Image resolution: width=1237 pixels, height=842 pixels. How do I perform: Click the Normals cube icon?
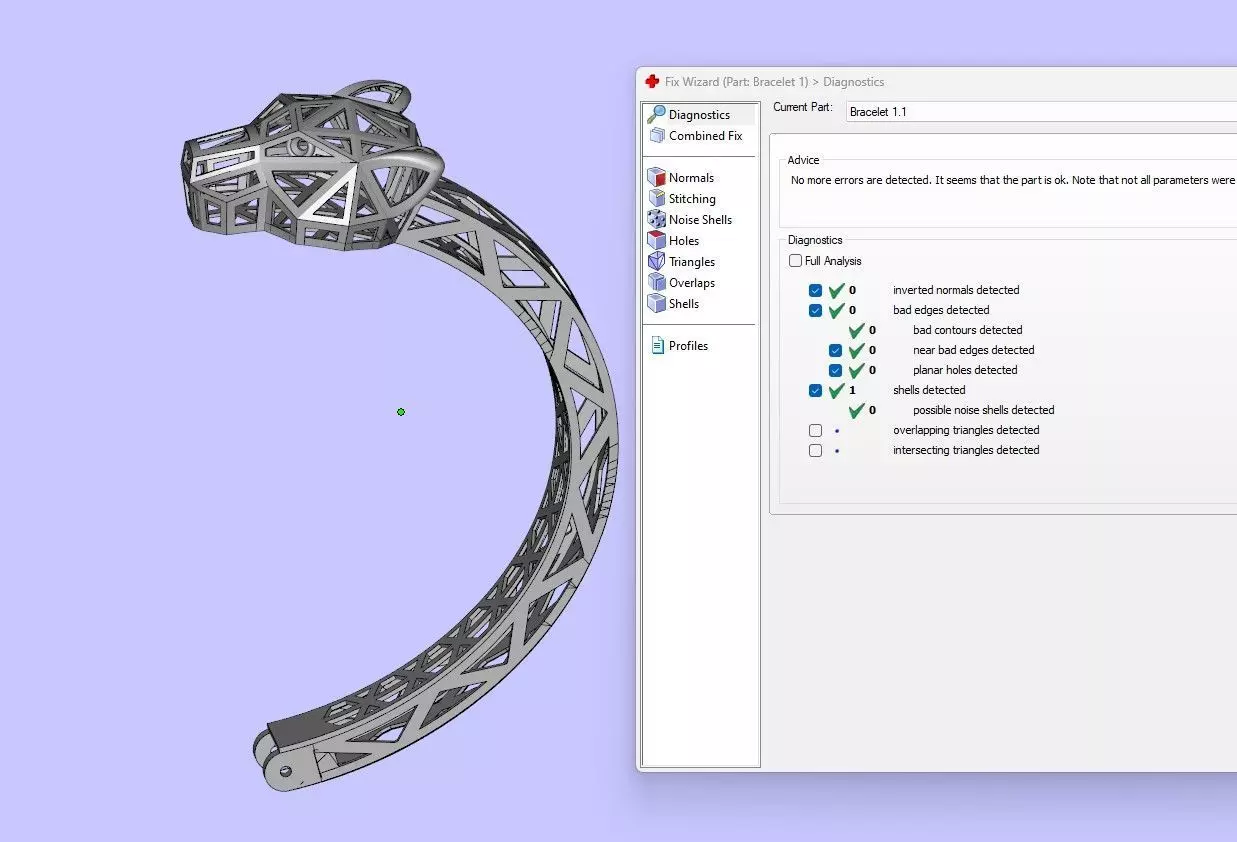656,177
